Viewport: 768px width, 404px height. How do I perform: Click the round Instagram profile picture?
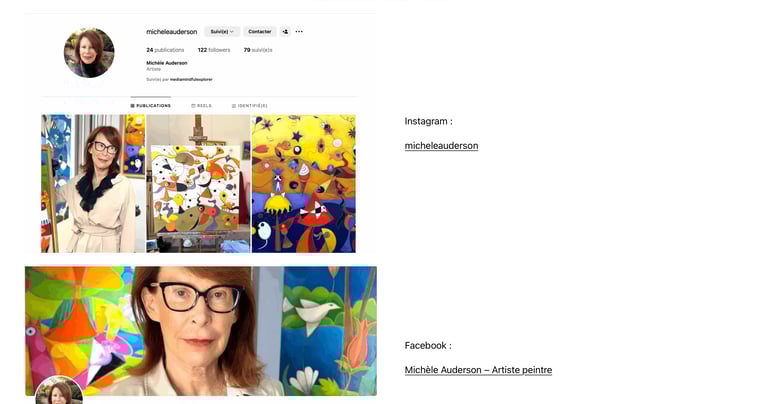coord(89,52)
